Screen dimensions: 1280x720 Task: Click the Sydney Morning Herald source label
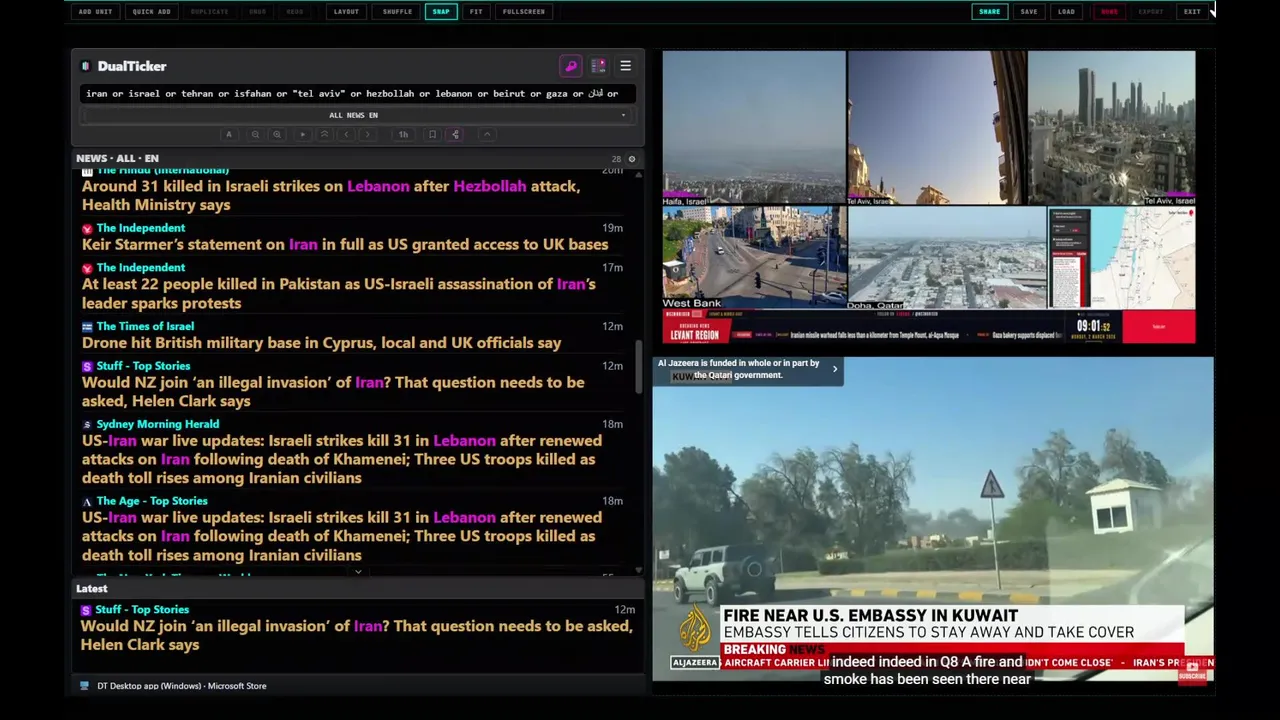(x=158, y=424)
